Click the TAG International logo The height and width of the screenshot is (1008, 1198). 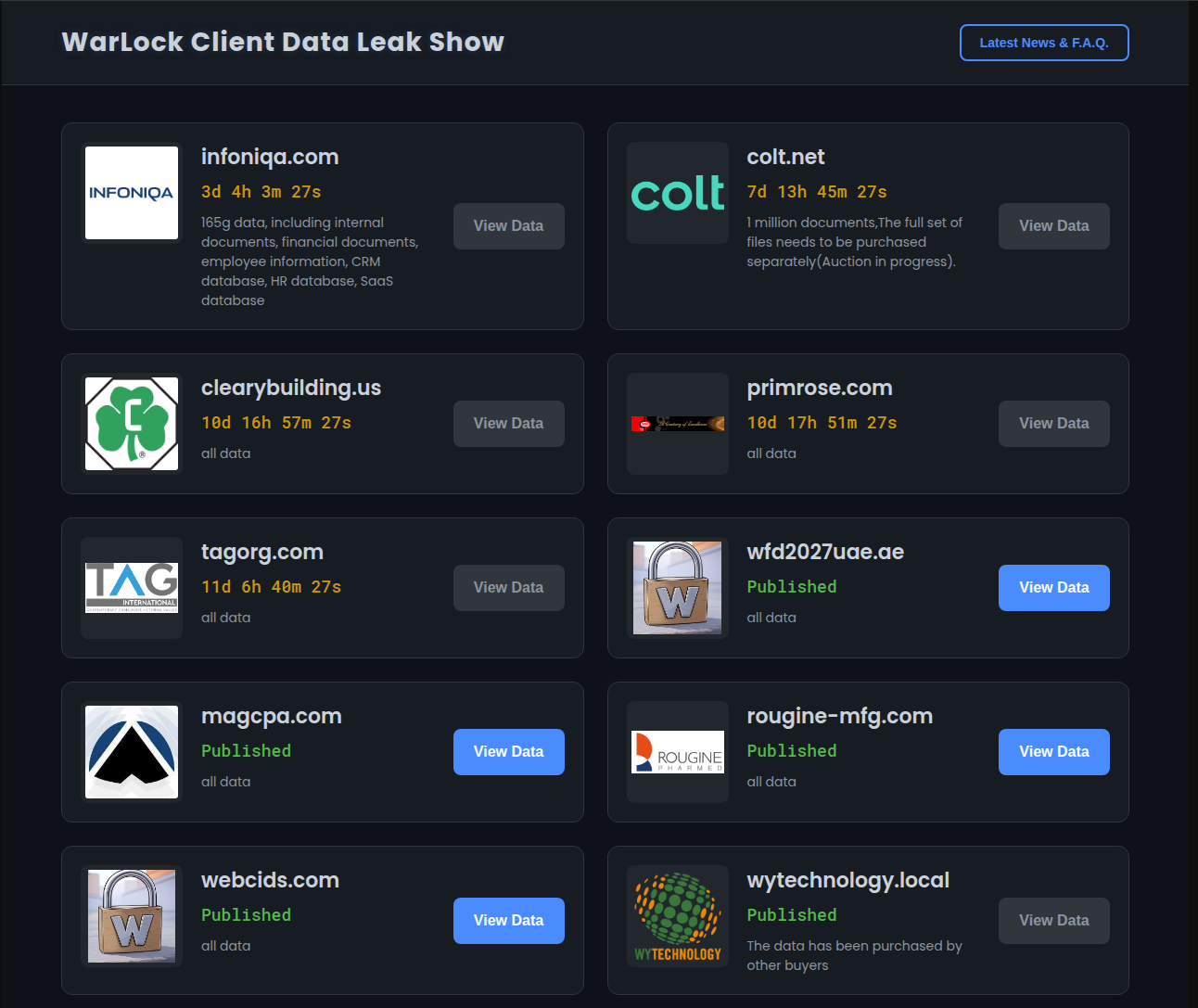(132, 588)
